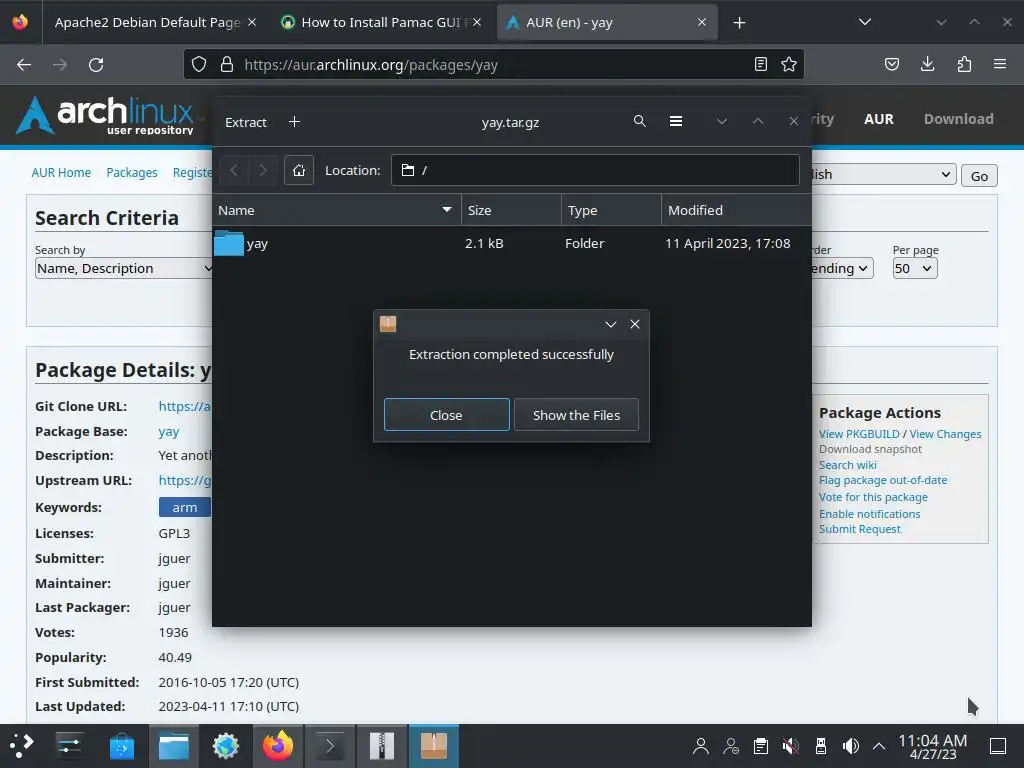Bookmark this page with the star
The image size is (1024, 768).
[x=789, y=64]
